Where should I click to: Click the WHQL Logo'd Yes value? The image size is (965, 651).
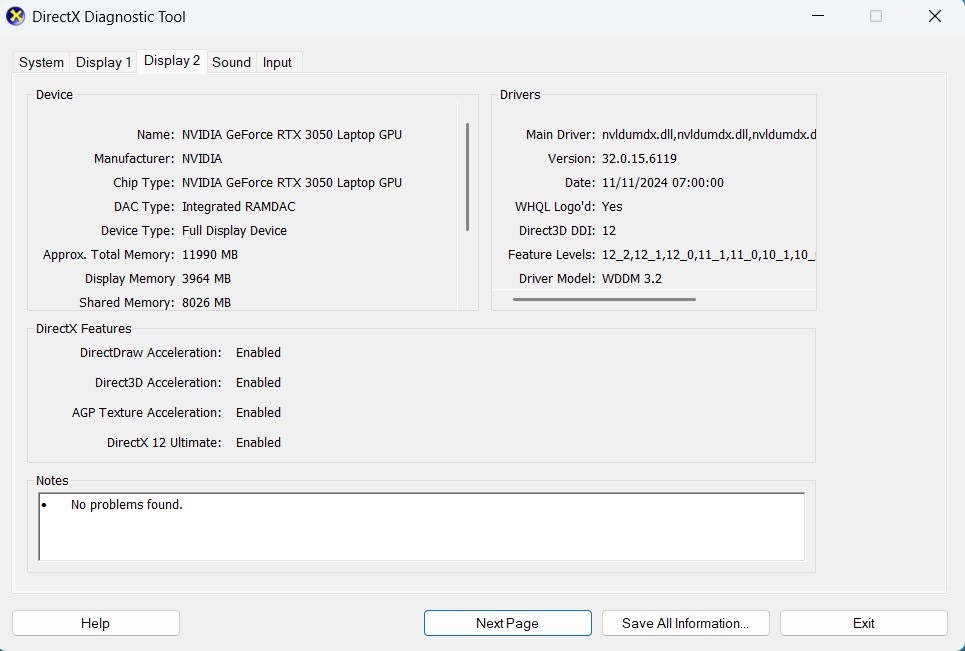point(612,206)
